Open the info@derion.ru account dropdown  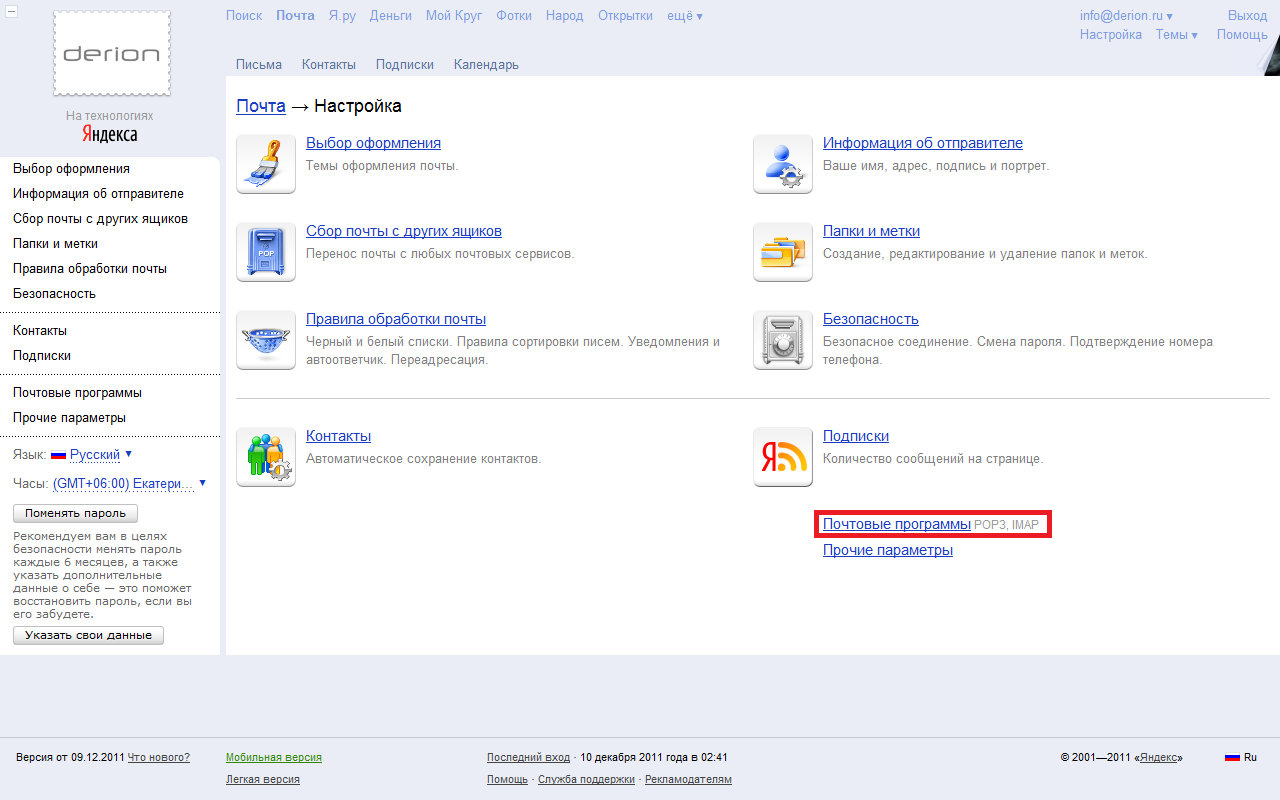point(1126,16)
